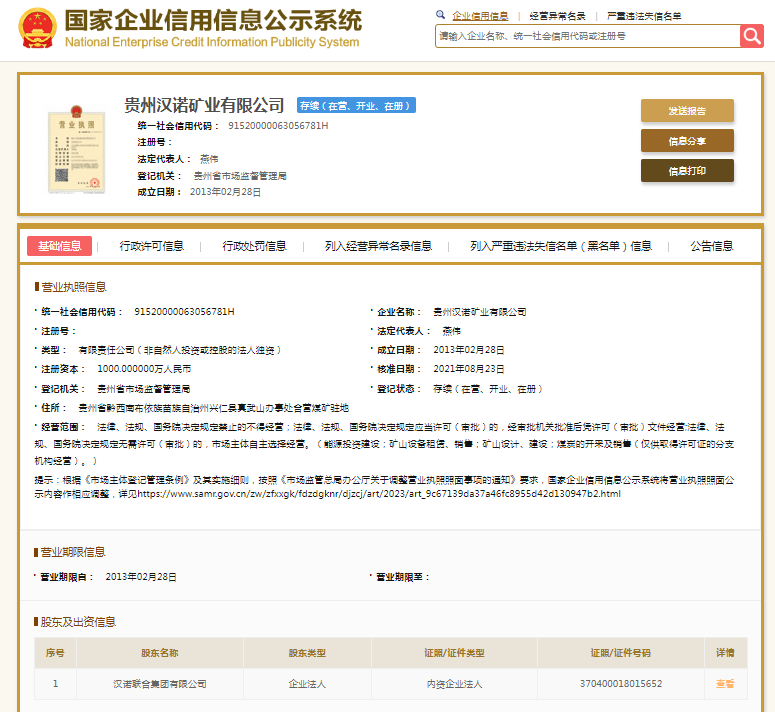This screenshot has height=712, width=775.
Task: Click small magnifier icon beside 企业信用信息
Action: (x=440, y=15)
